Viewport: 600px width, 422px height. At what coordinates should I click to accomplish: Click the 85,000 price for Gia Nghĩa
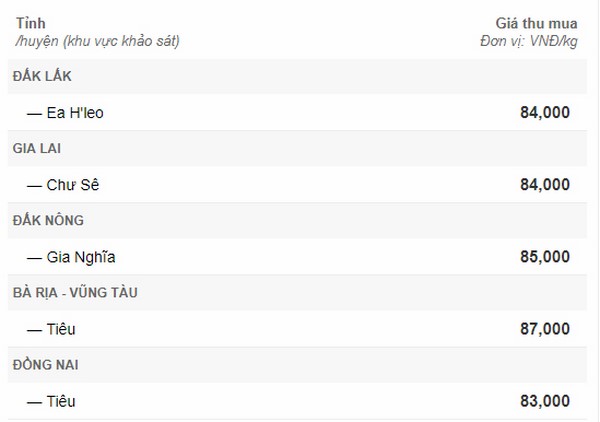pyautogui.click(x=545, y=257)
